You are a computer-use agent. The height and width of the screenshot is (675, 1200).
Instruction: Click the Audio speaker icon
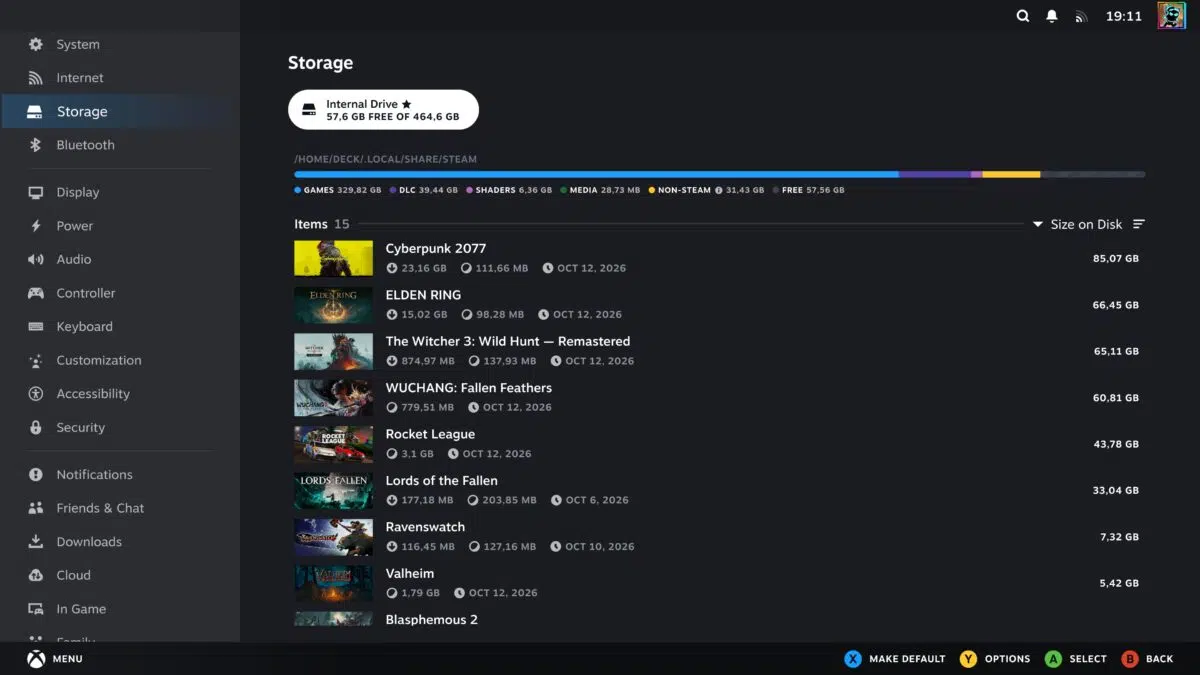[x=36, y=259]
